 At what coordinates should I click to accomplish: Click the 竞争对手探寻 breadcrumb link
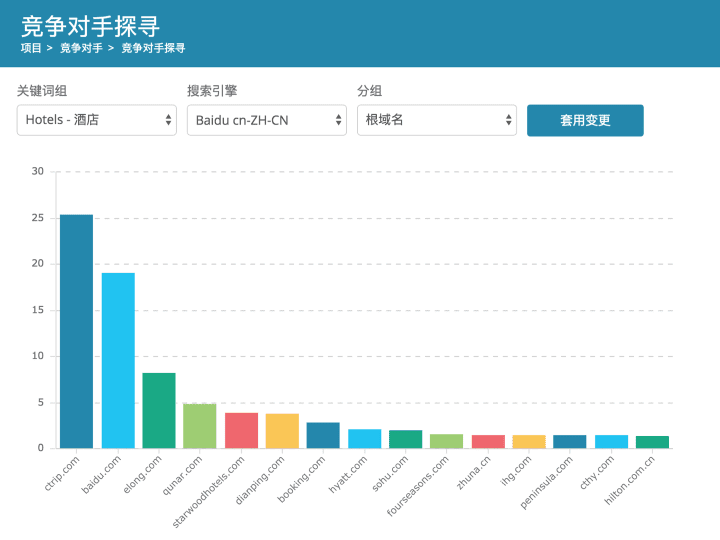pos(153,48)
